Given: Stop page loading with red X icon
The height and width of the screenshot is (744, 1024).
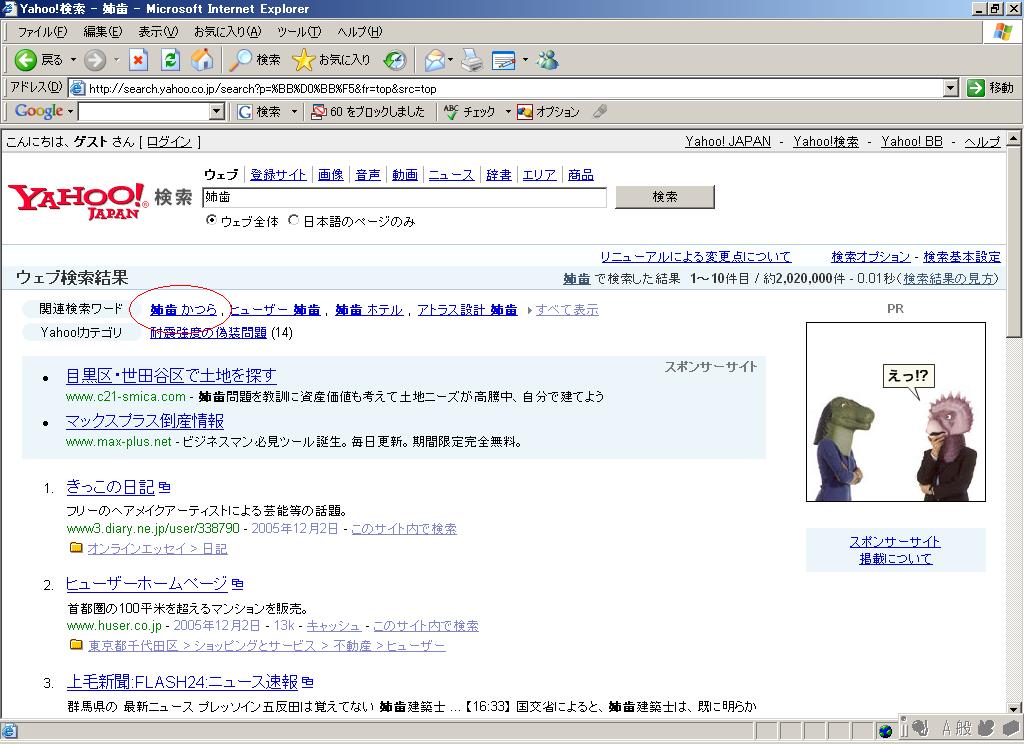Looking at the screenshot, I should click(x=138, y=60).
